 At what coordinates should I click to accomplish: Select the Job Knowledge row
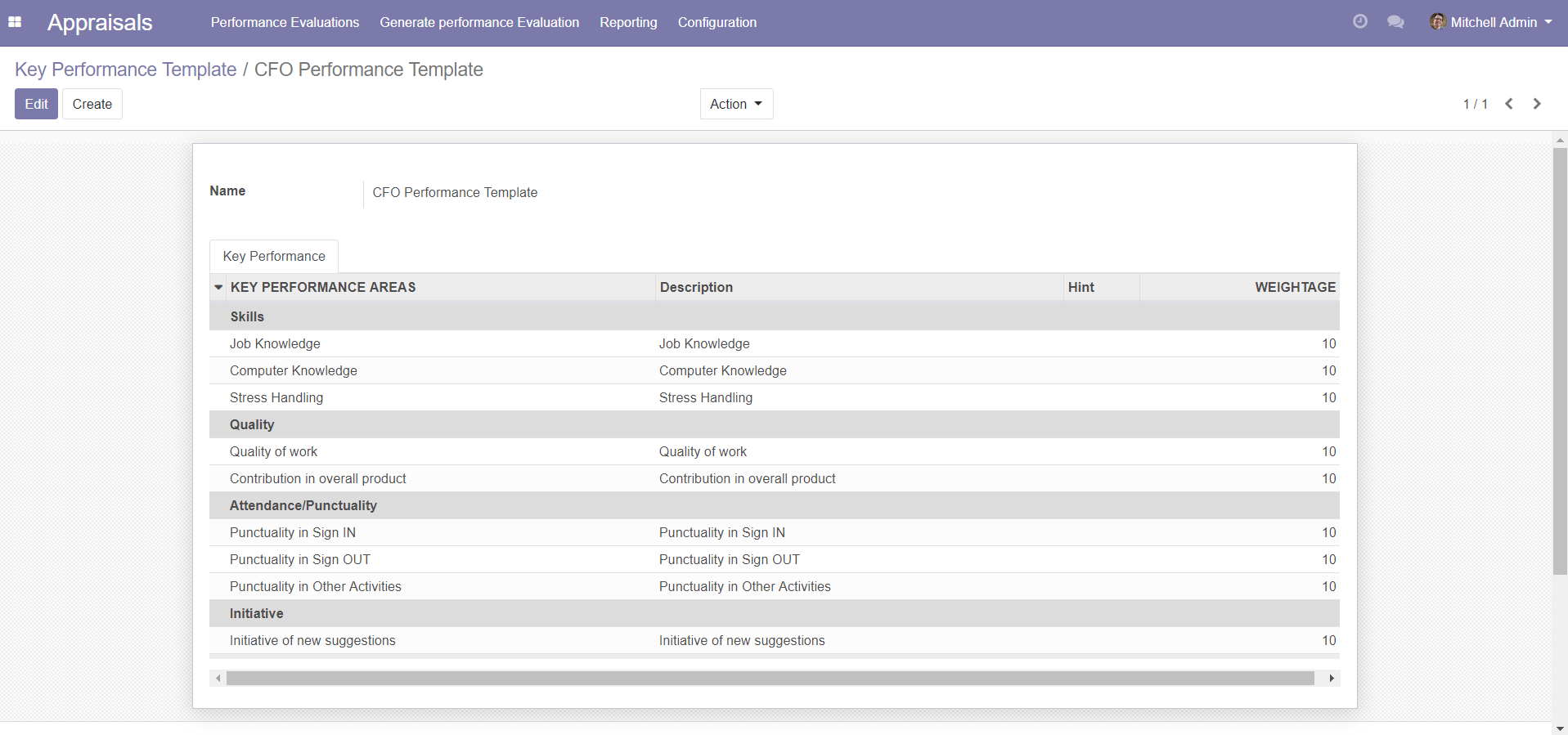pos(275,343)
